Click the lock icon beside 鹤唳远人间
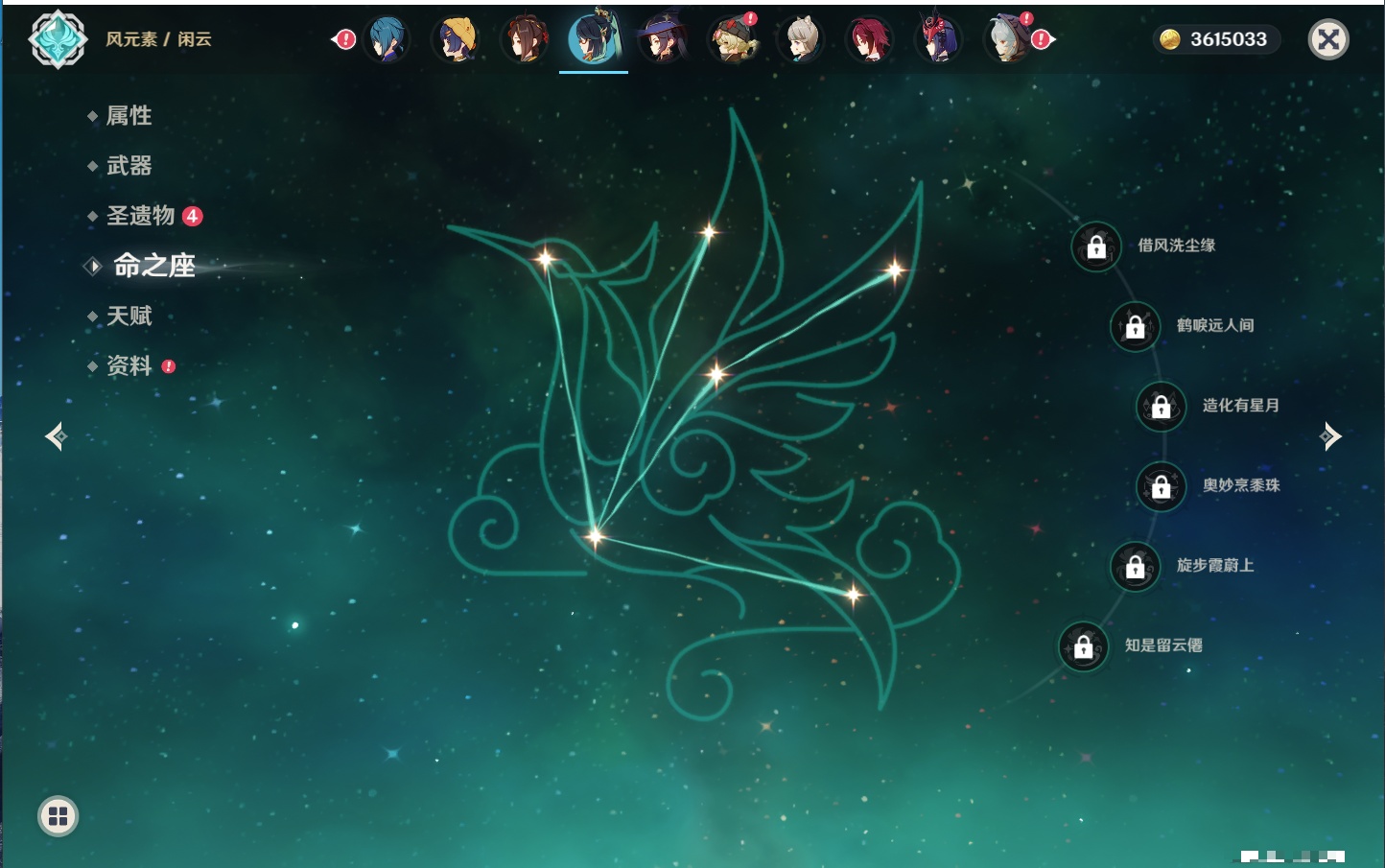 [1136, 326]
